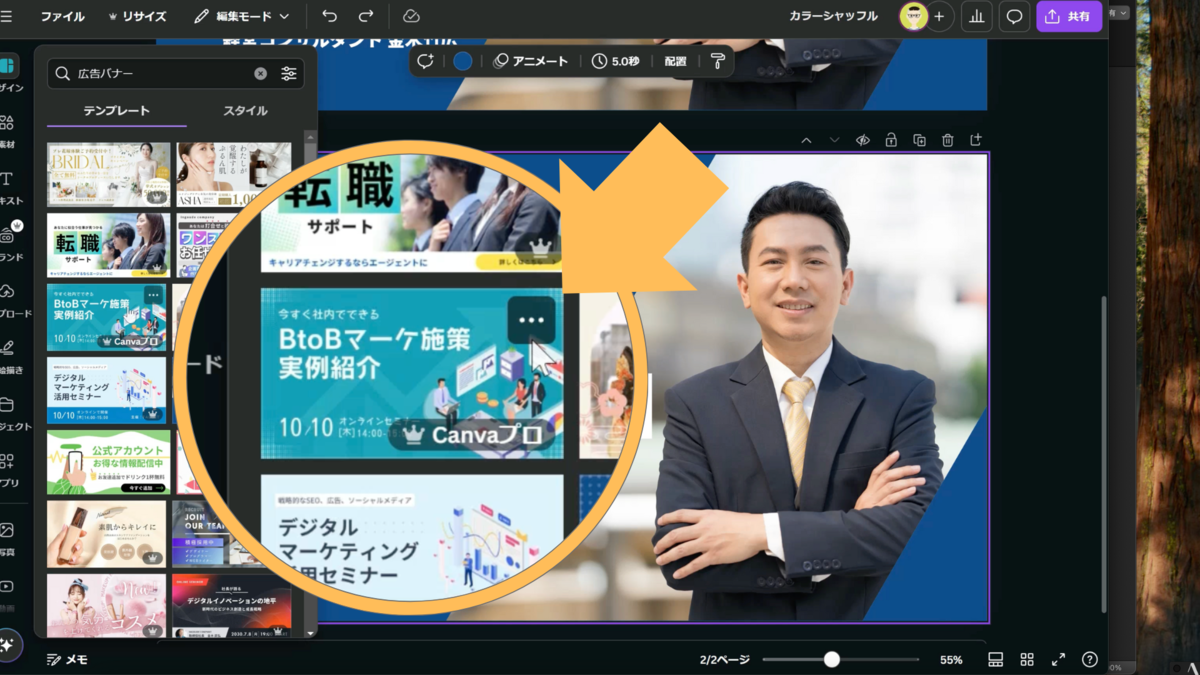Add a collaborator with the plus button
This screenshot has width=1200, height=675.
pos(939,17)
